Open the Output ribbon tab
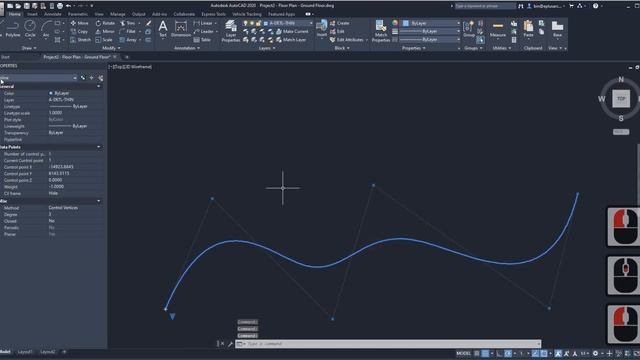 coord(138,14)
